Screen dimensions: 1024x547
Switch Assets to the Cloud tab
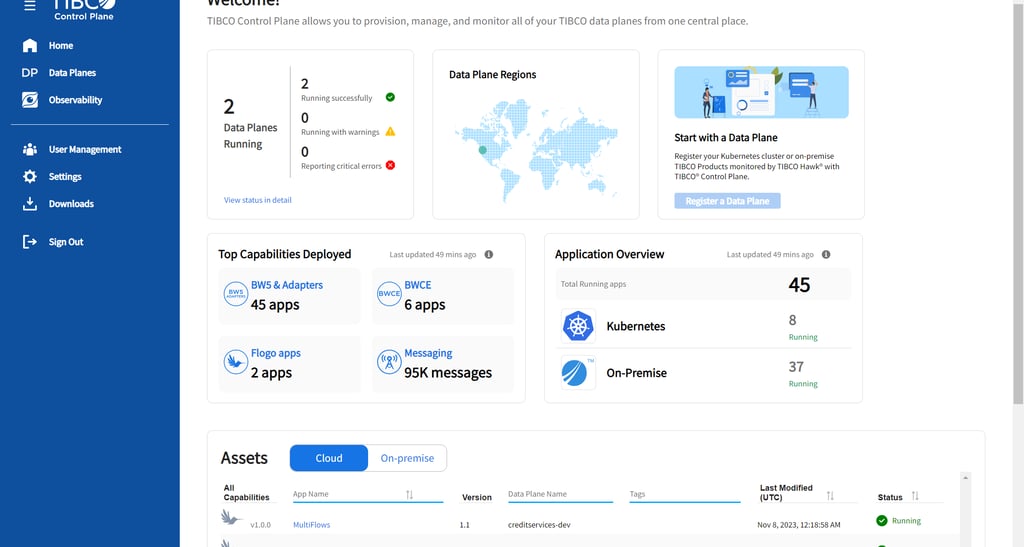click(328, 458)
